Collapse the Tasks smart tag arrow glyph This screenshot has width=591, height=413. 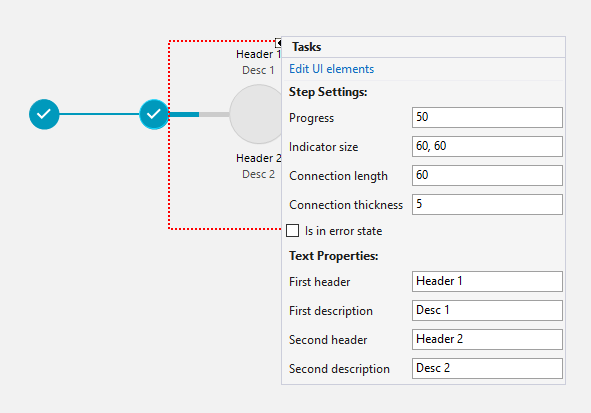(278, 43)
